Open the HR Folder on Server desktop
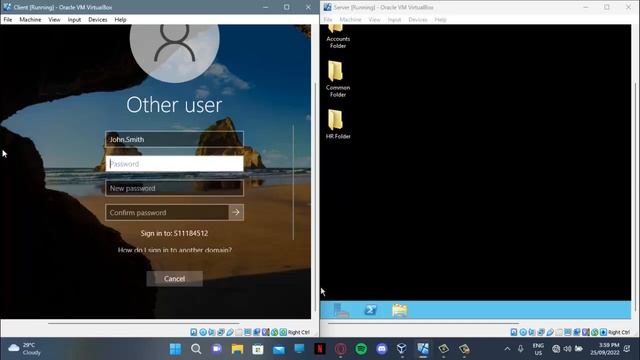 coord(338,124)
